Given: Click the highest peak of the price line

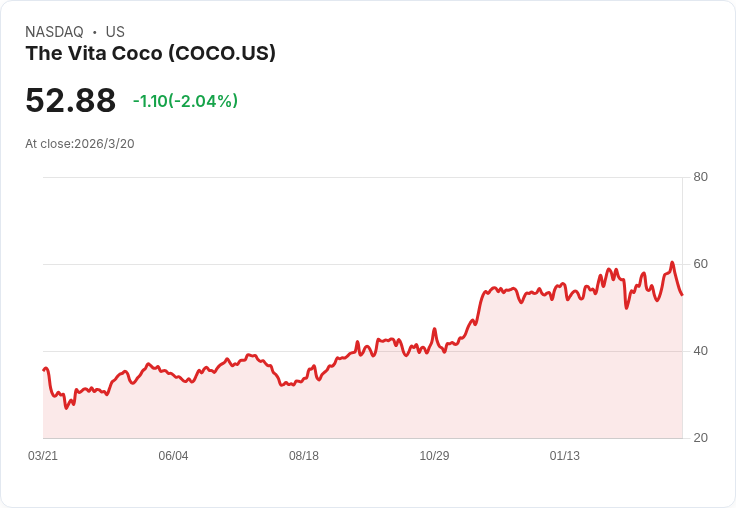Looking at the screenshot, I should coord(672,262).
